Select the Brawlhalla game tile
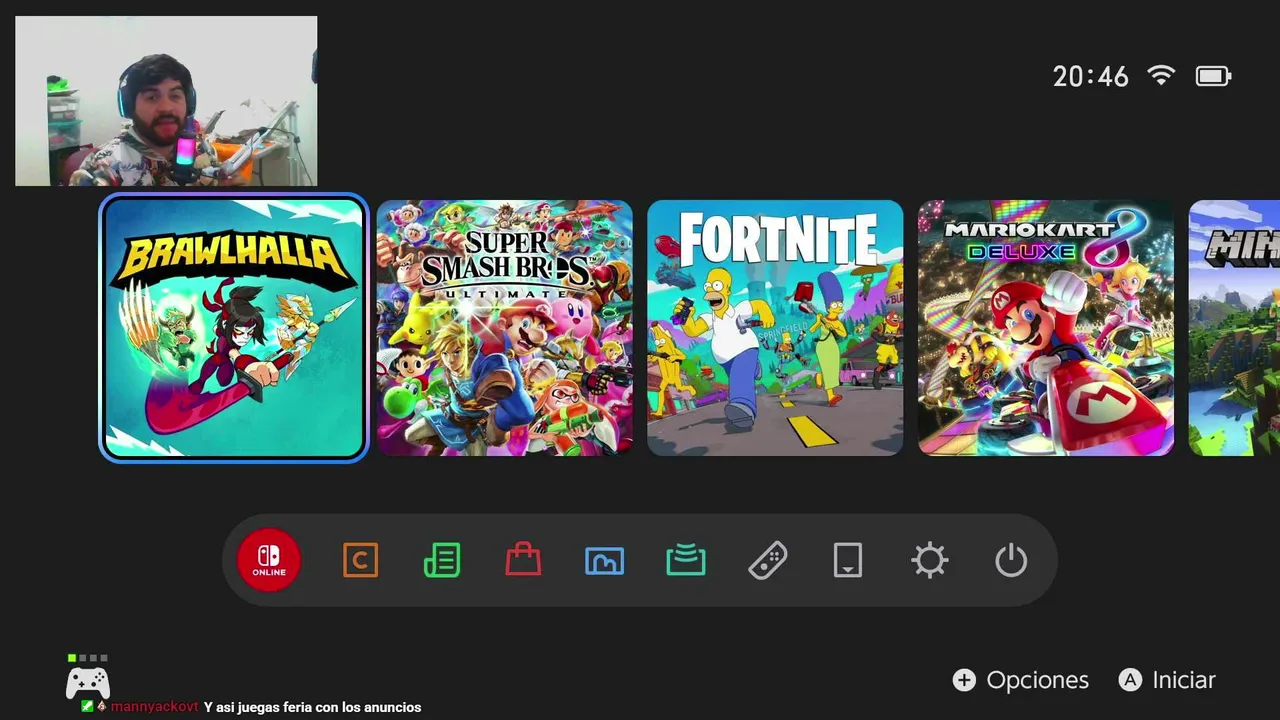The width and height of the screenshot is (1280, 720). (x=234, y=328)
